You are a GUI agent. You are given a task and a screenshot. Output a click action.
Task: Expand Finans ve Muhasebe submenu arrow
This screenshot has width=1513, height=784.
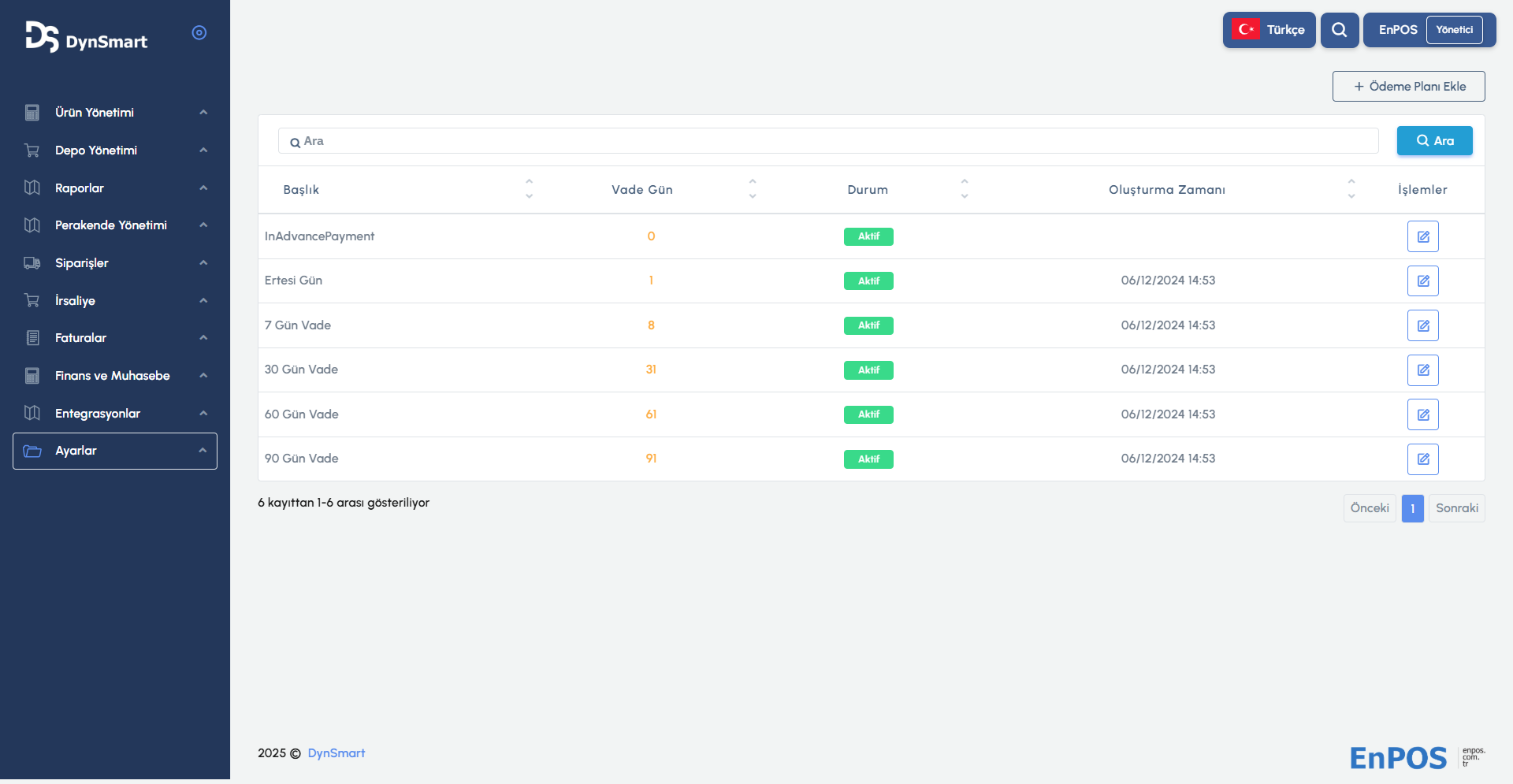click(x=203, y=376)
